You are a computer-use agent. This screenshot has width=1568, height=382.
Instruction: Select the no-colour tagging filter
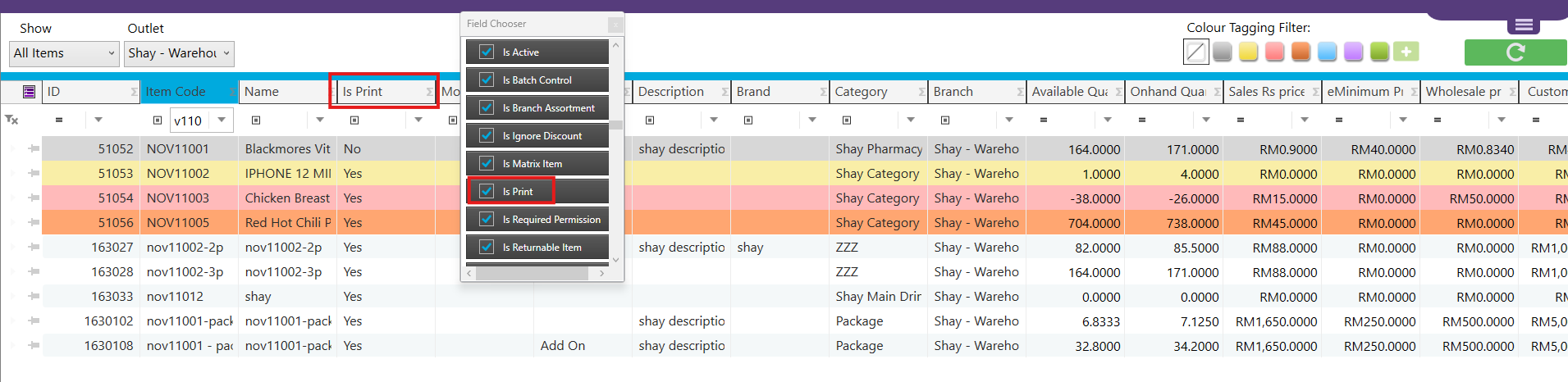1195,52
